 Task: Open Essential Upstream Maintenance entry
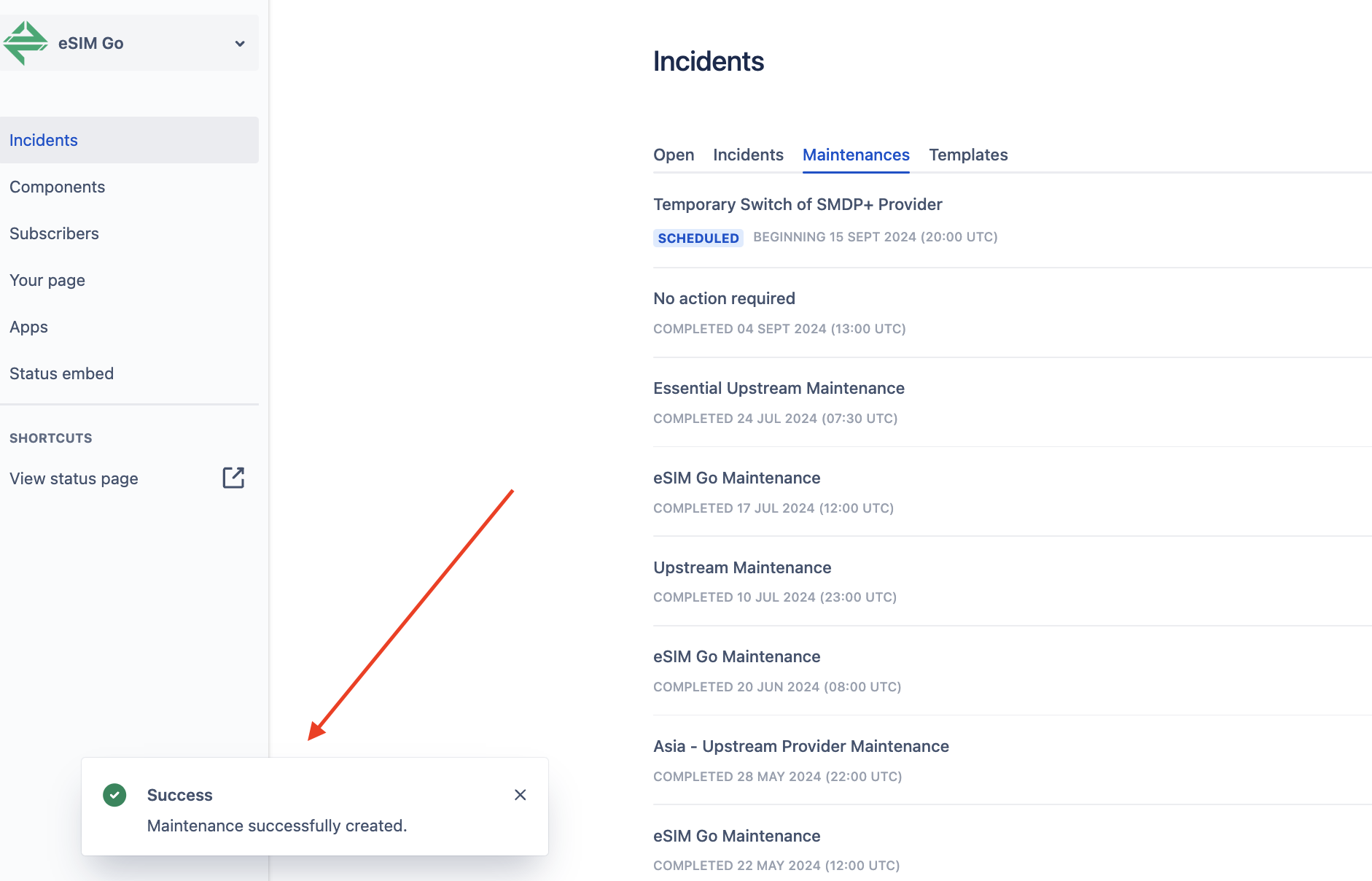tap(779, 388)
